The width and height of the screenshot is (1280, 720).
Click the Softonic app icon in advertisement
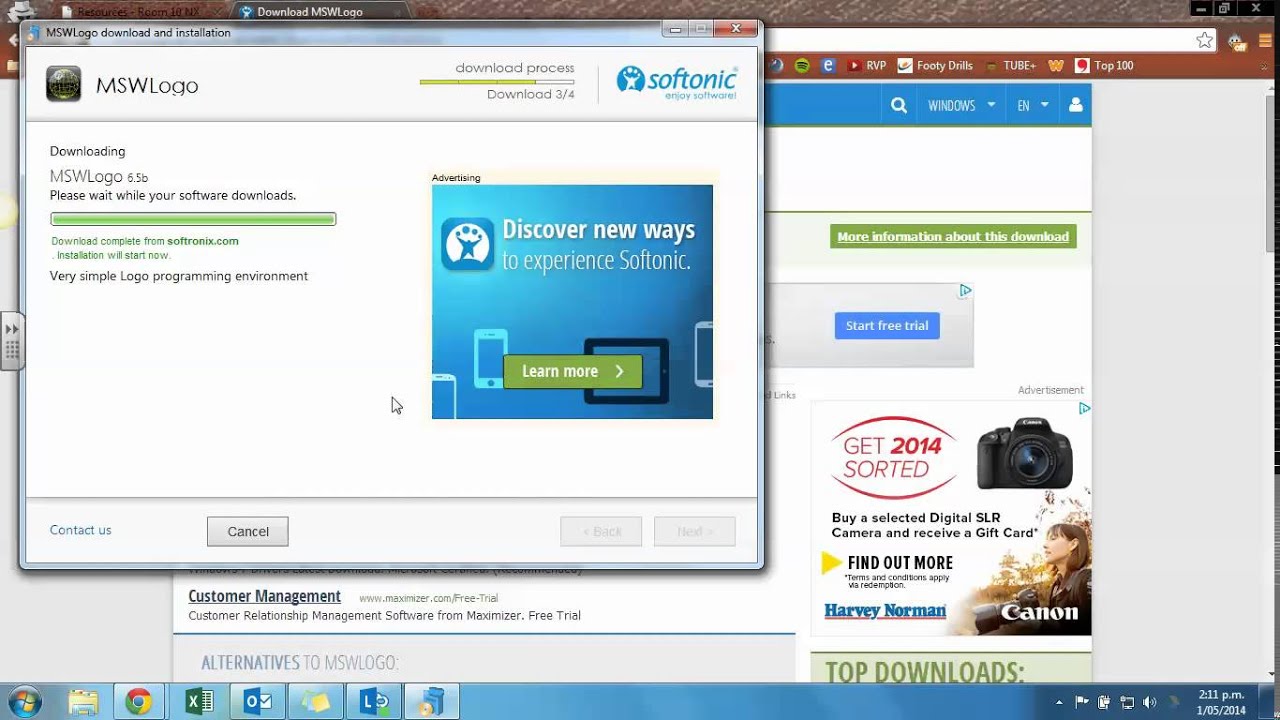pos(468,244)
